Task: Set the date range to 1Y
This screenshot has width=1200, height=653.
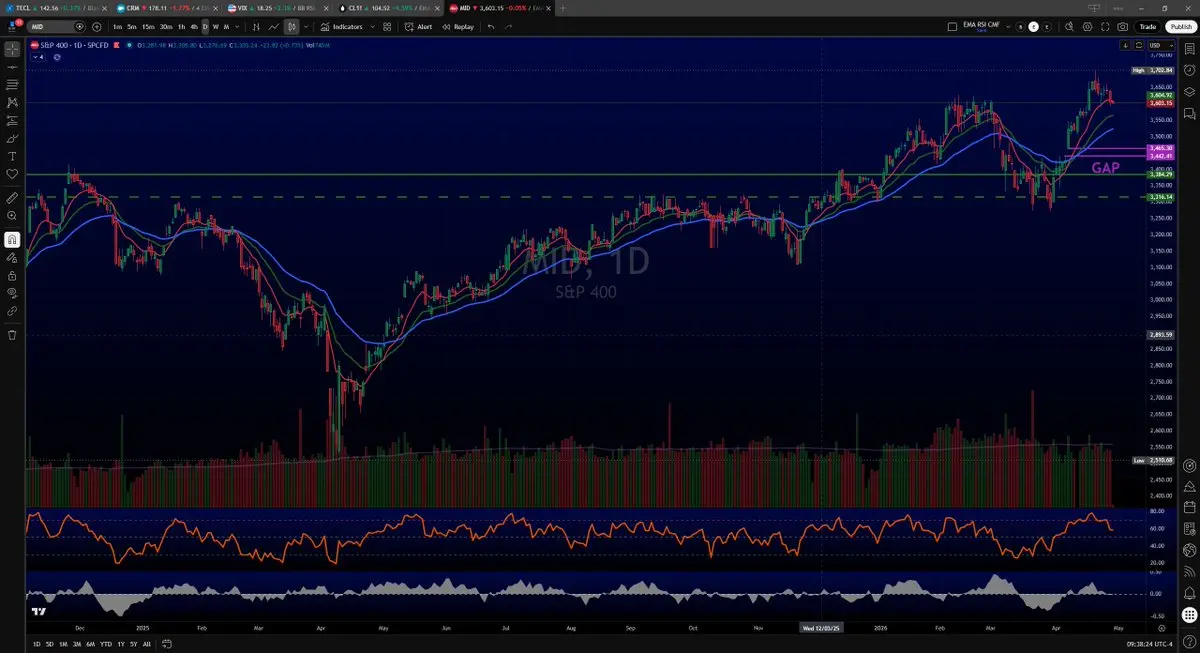Action: coord(121,644)
